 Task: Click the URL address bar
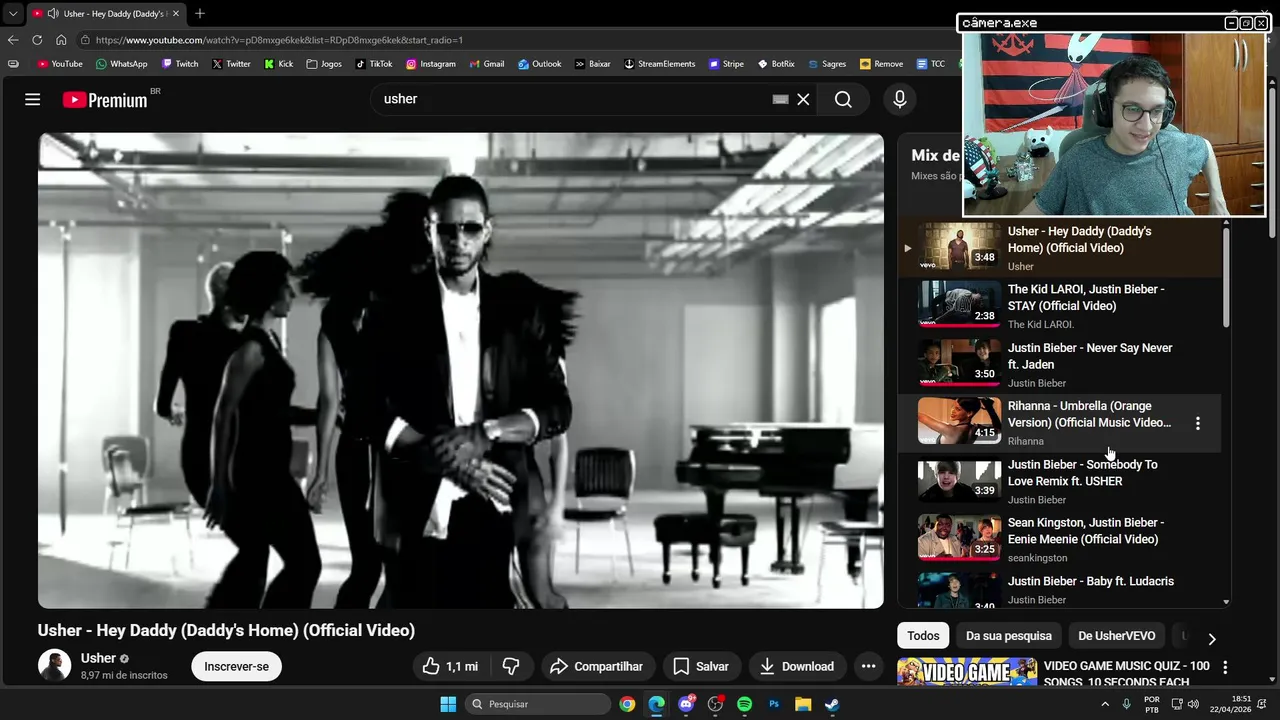pos(515,40)
